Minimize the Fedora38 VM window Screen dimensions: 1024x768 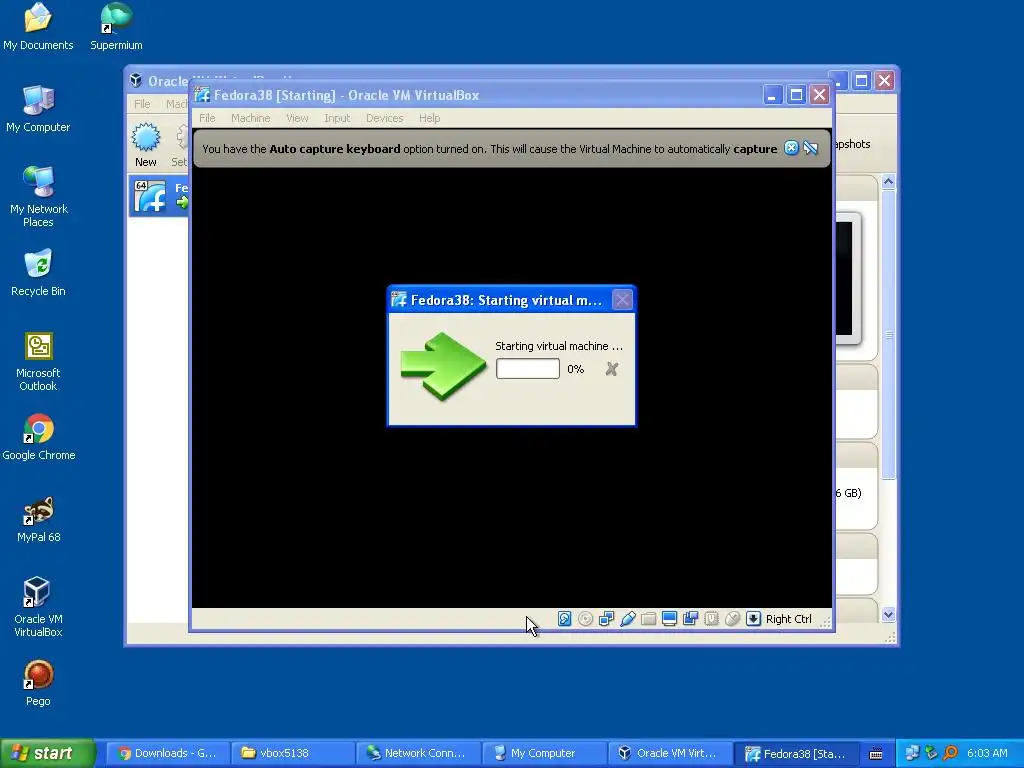pos(773,95)
